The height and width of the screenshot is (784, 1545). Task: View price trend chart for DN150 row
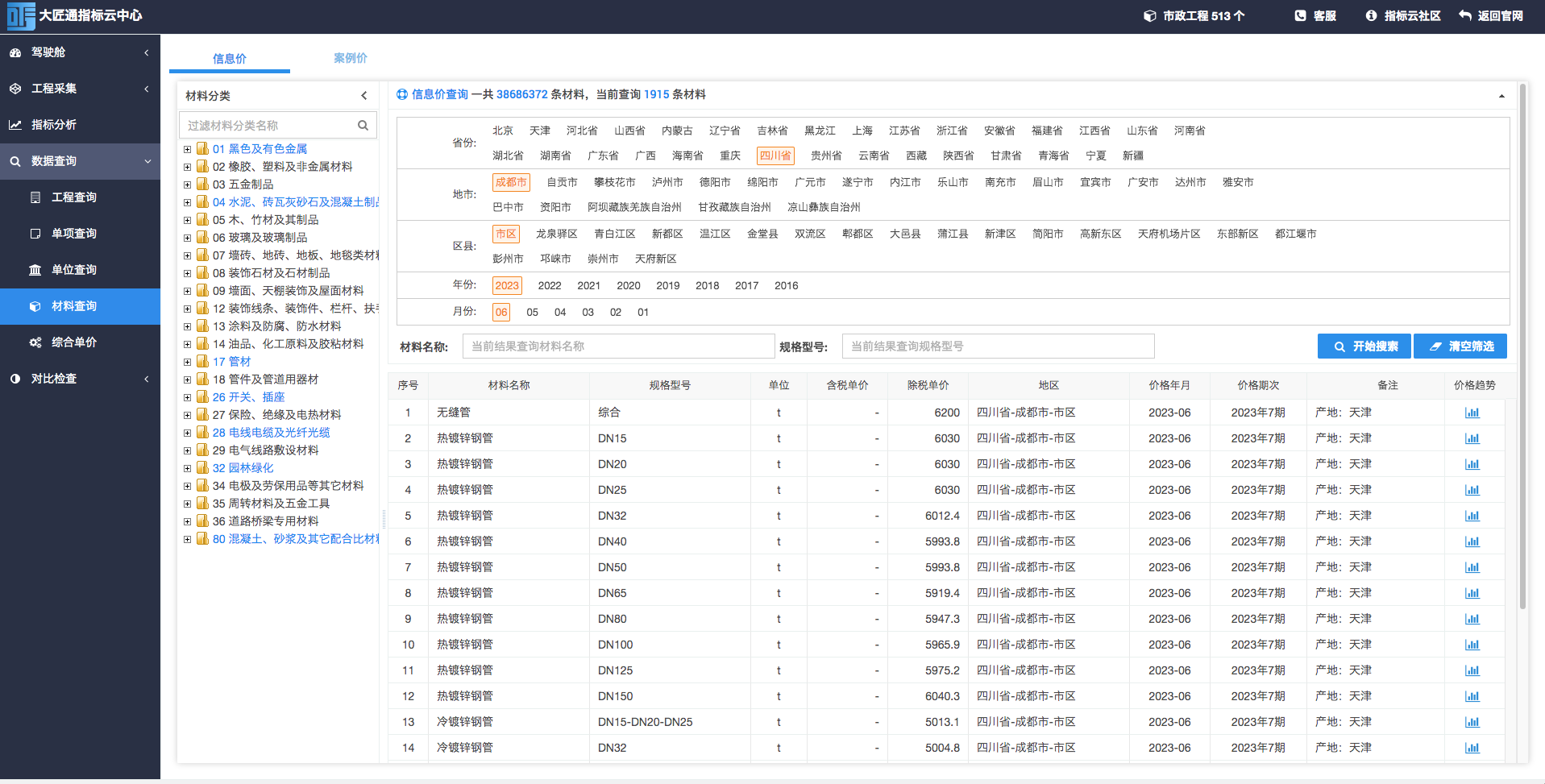click(1472, 696)
